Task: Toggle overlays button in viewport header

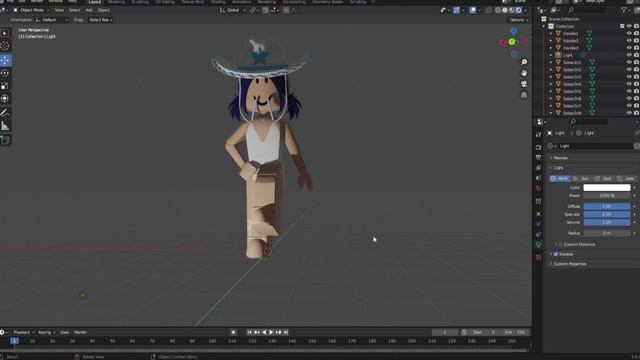Action: tap(473, 10)
